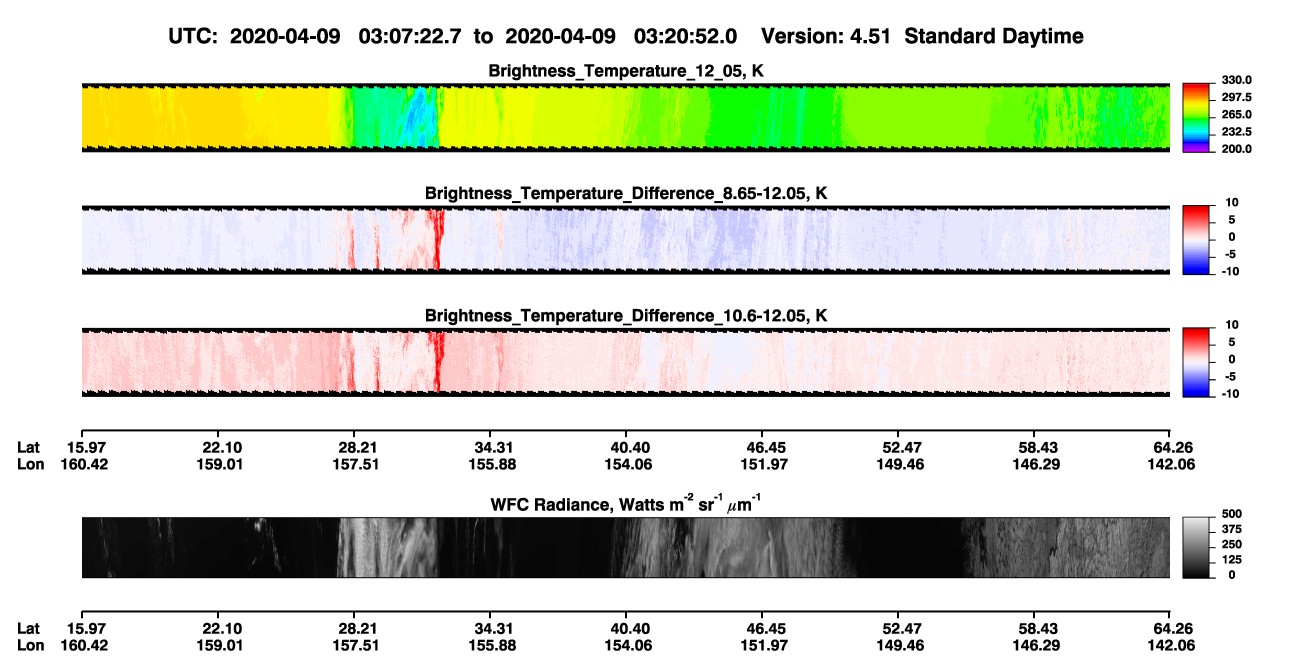The height and width of the screenshot is (667, 1300).
Task: Click the 160.42 longitude label under the WFC Radiance strip
Action: (x=86, y=645)
